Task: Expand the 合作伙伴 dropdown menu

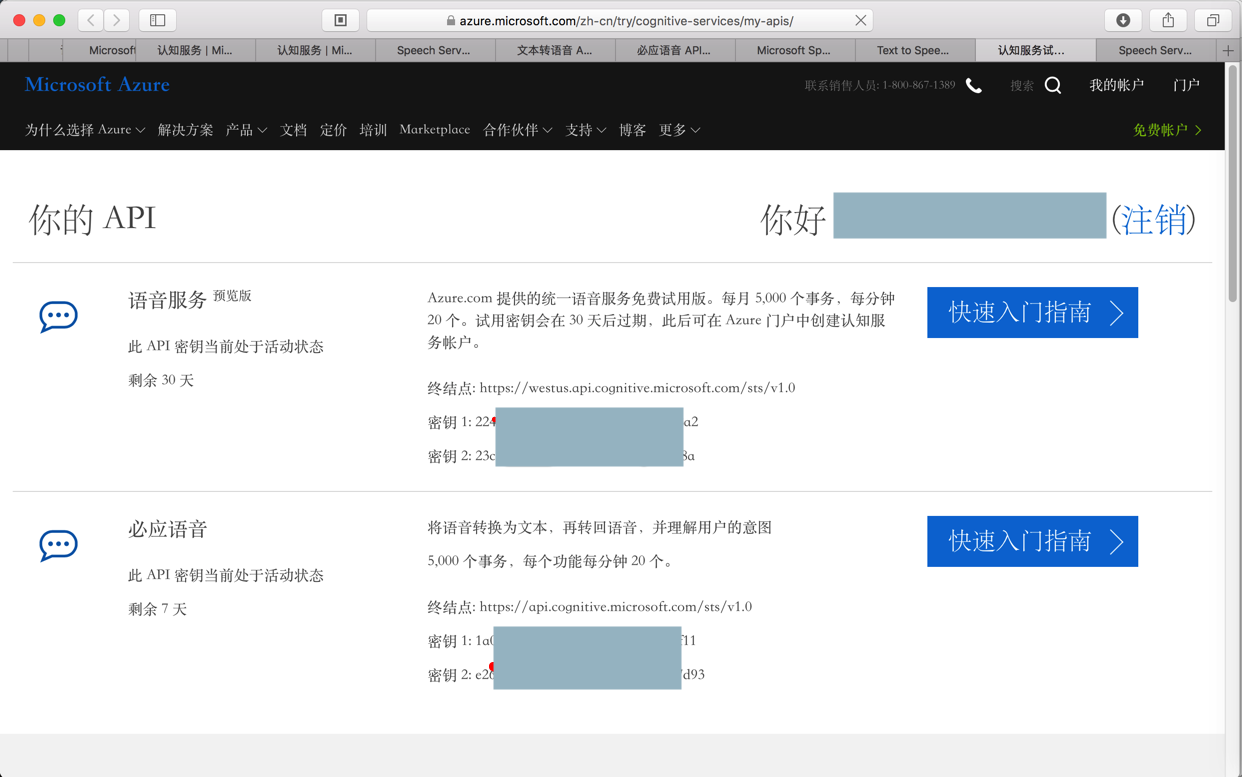Action: (517, 130)
